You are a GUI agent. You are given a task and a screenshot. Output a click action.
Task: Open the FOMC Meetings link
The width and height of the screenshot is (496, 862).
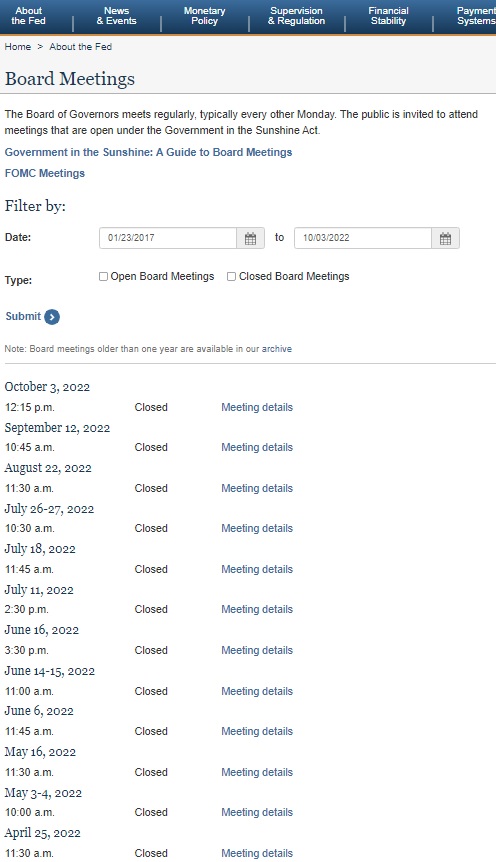45,173
